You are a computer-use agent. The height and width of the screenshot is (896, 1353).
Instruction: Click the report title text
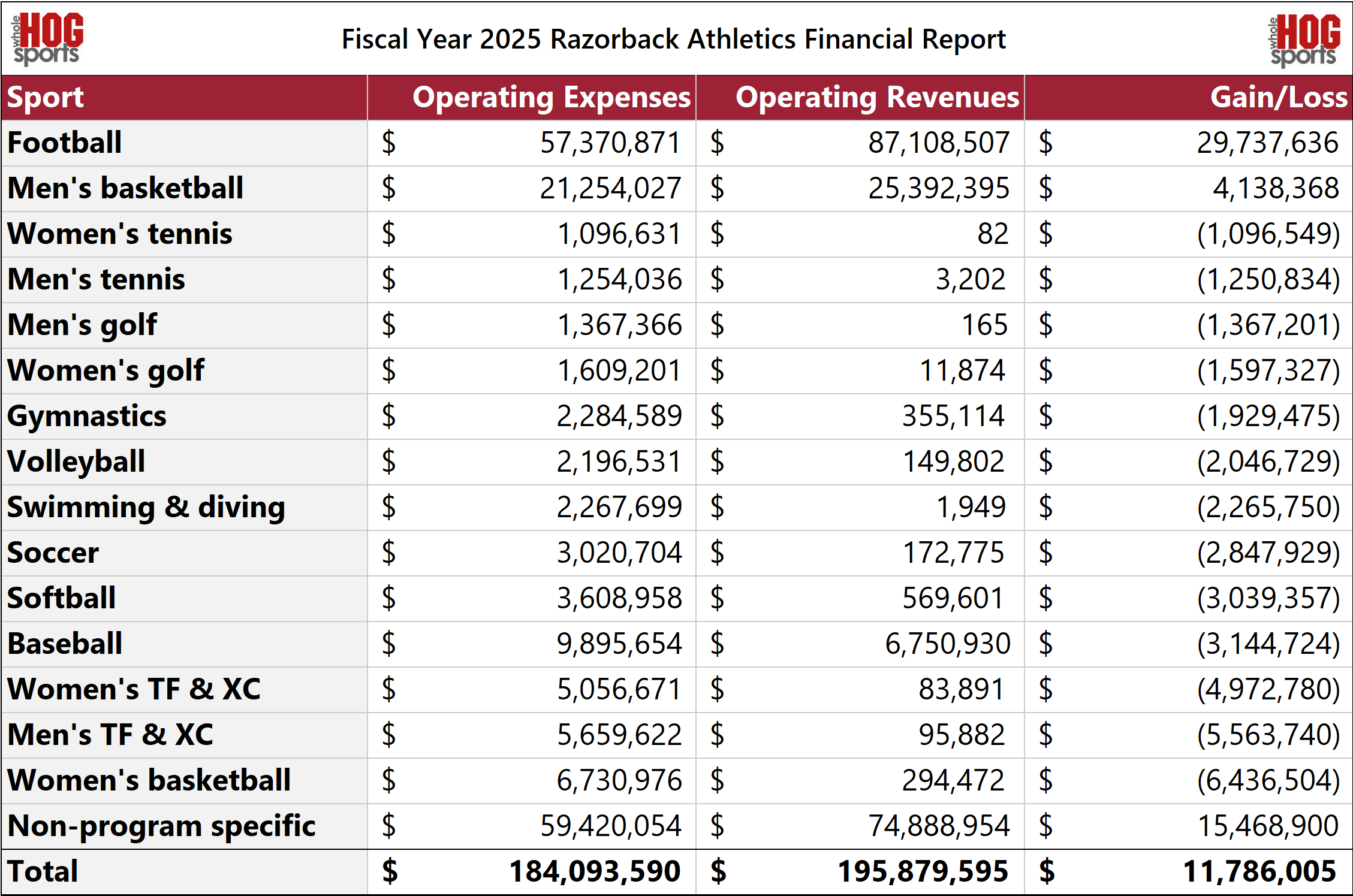point(674,39)
